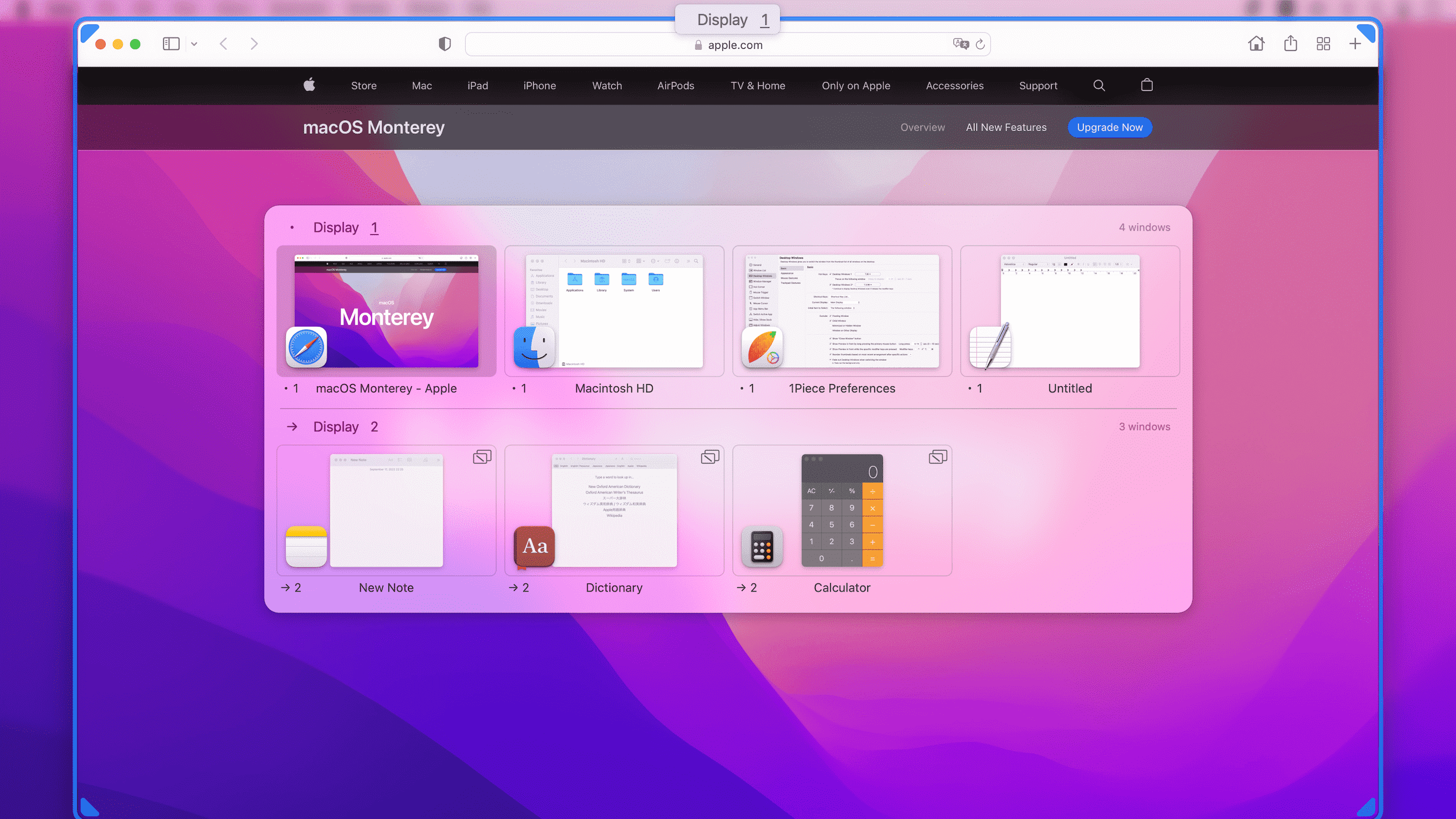Open the Mac menu item
1456x819 pixels.
tap(421, 86)
